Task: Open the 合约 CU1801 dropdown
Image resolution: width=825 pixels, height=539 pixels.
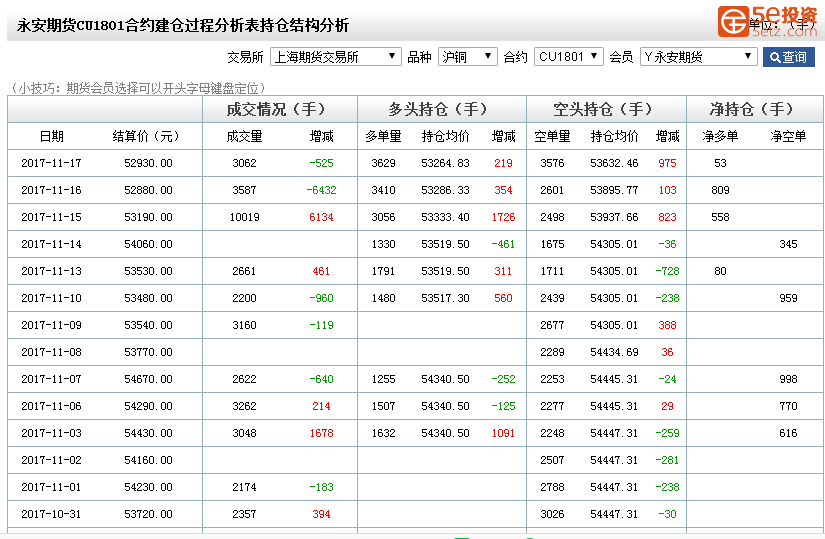Action: tap(568, 57)
